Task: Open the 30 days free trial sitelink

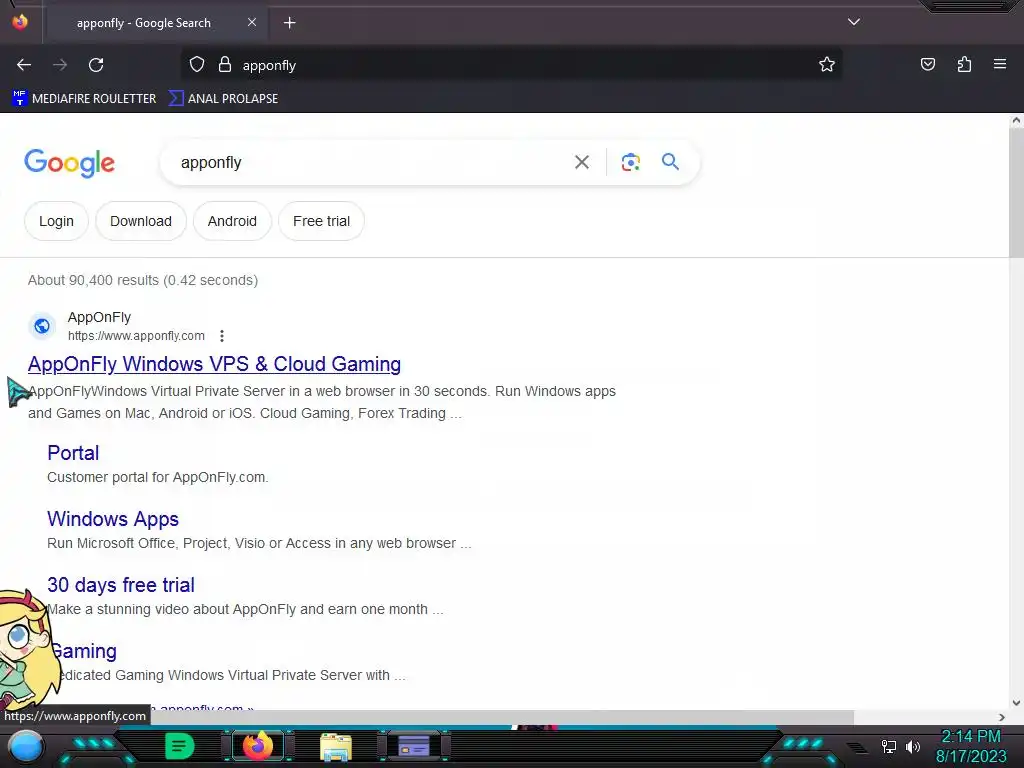Action: tap(121, 585)
